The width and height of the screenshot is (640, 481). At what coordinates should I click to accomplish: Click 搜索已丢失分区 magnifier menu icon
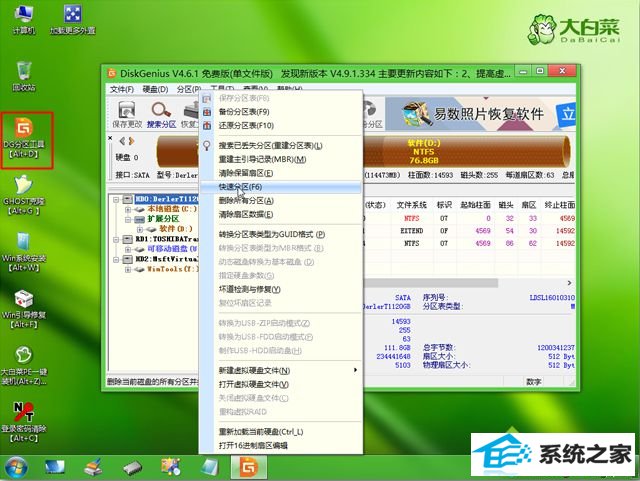click(207, 146)
